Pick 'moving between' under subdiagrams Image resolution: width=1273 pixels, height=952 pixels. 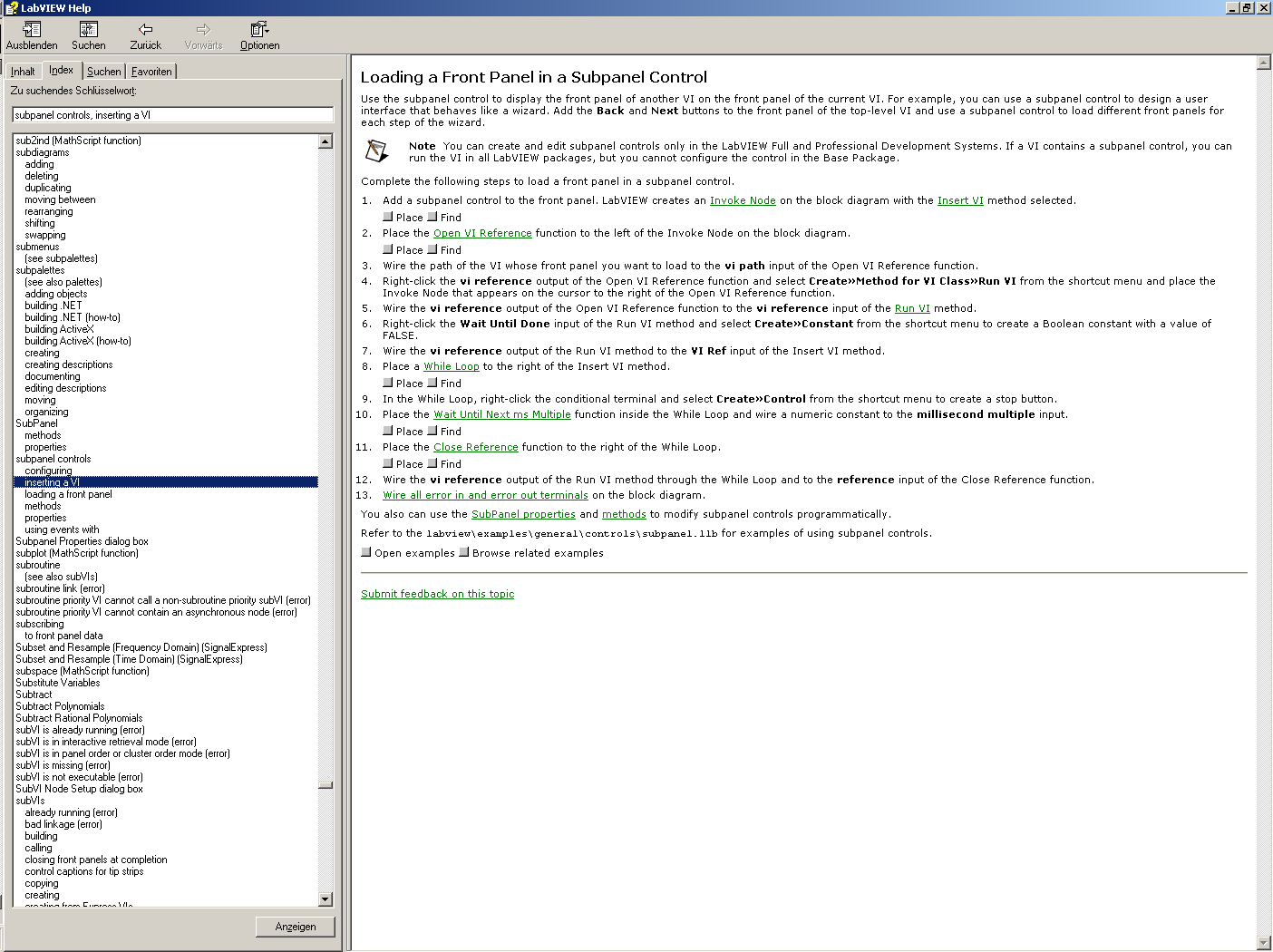click(x=60, y=199)
